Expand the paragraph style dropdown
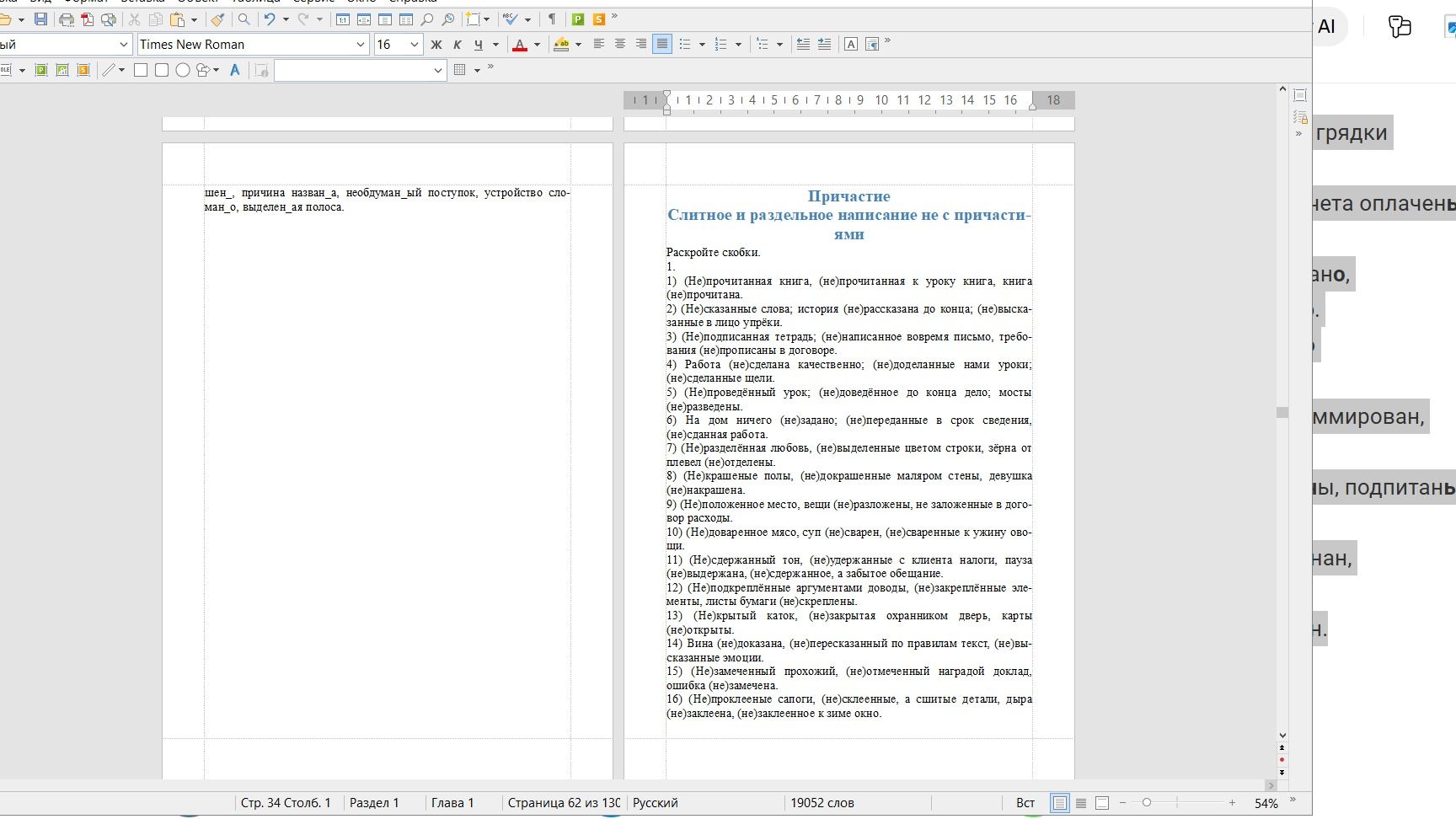1456x819 pixels. (x=124, y=44)
